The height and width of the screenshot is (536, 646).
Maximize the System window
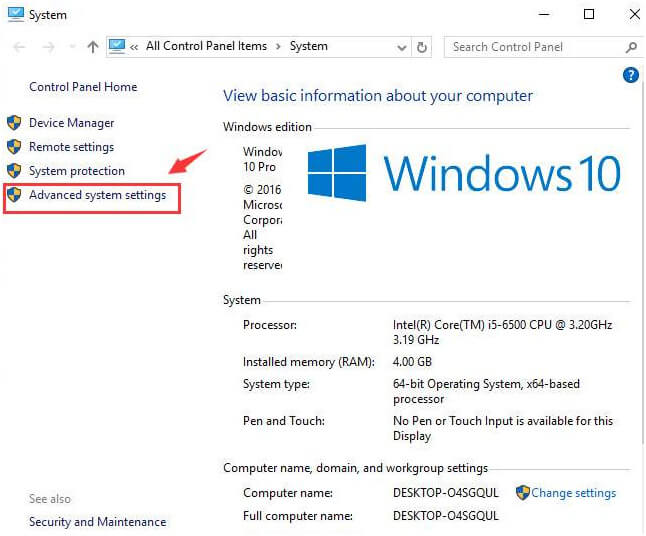pos(589,14)
